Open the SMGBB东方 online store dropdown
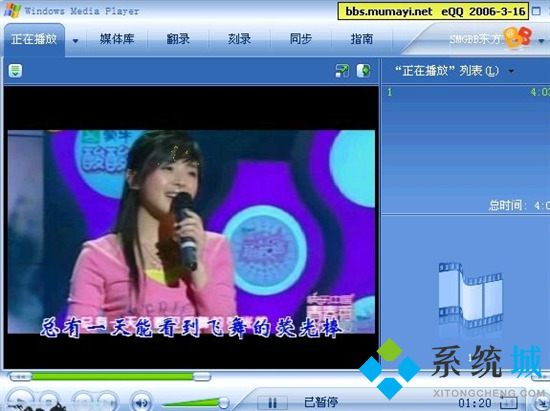 [541, 41]
